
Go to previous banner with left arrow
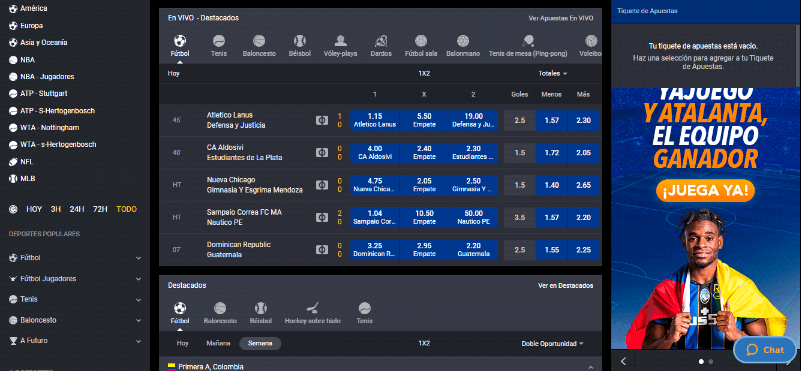click(x=623, y=361)
